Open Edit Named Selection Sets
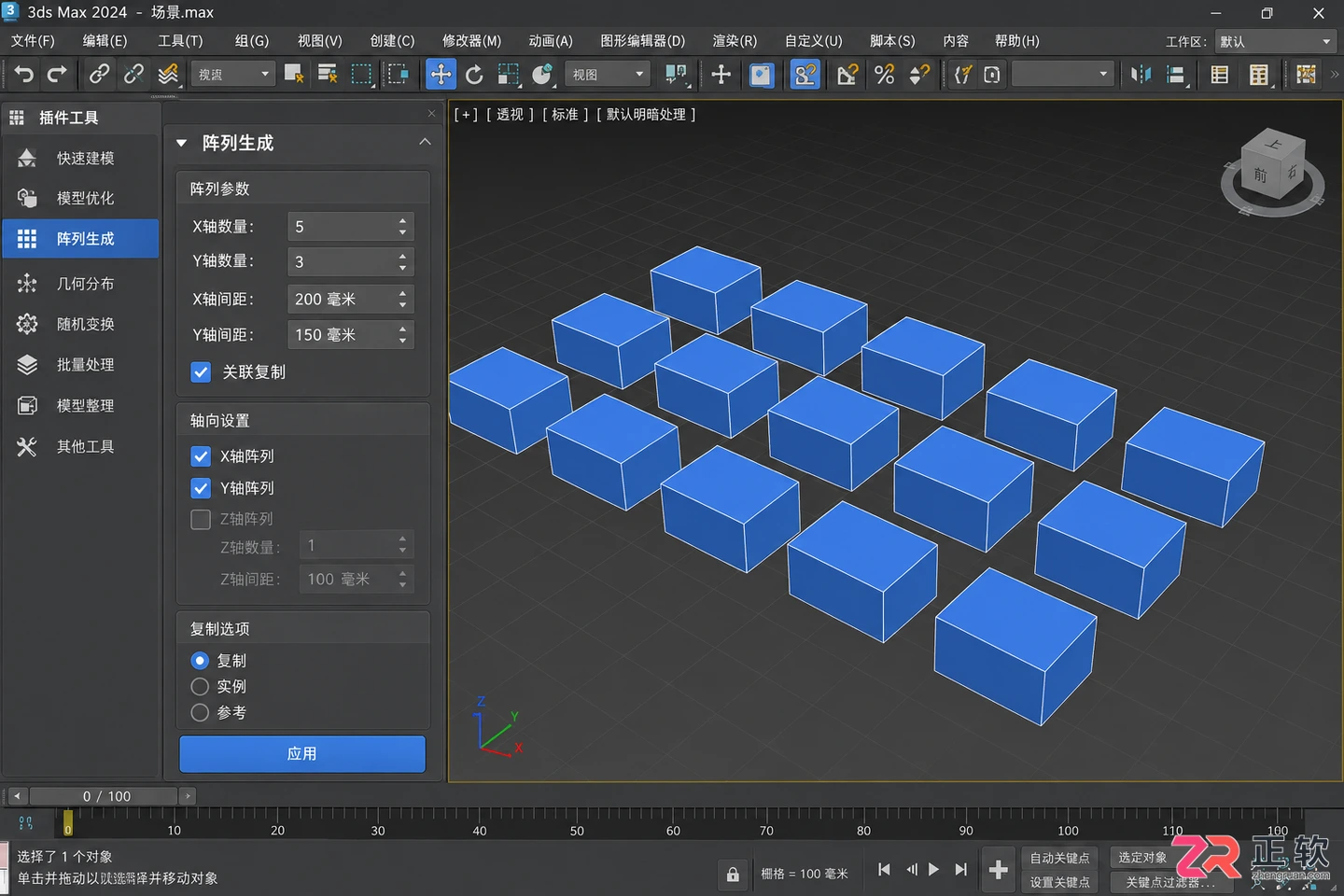The width and height of the screenshot is (1344, 896). coord(962,74)
